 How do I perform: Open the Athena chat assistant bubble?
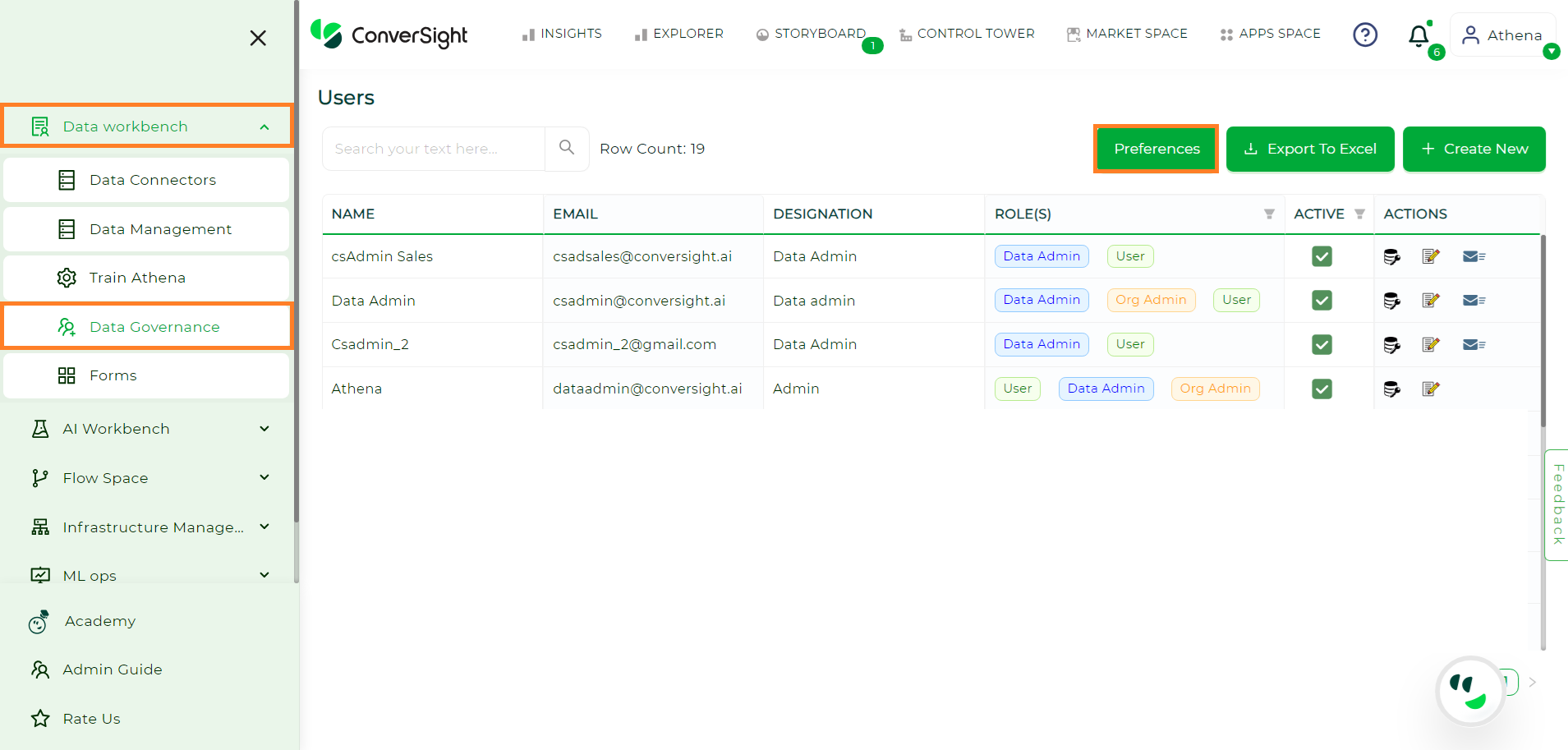1470,691
